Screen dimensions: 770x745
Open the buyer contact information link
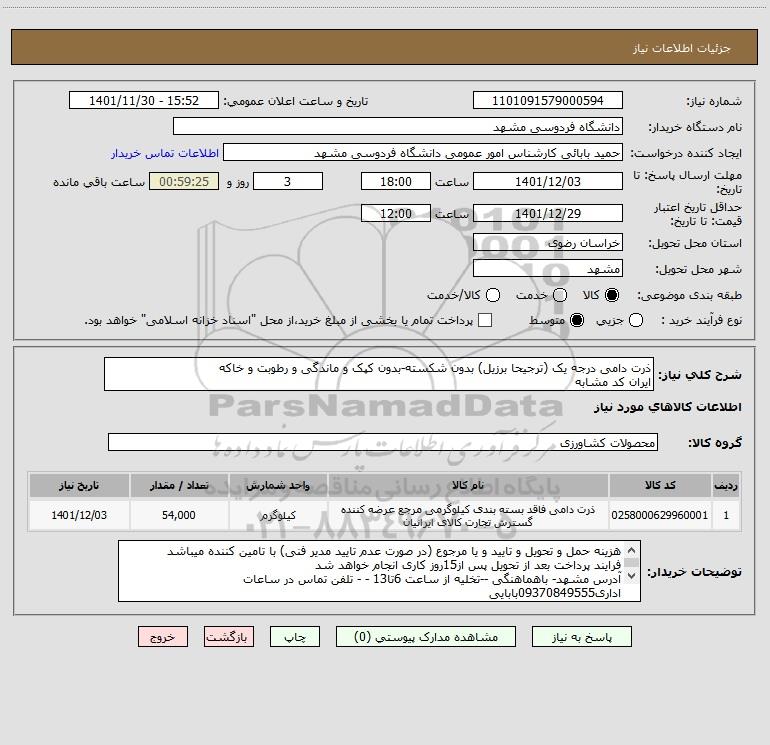point(165,153)
